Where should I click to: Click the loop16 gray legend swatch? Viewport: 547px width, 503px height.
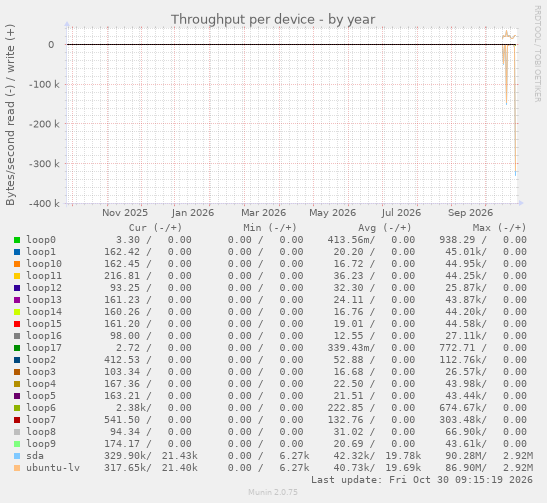(x=17, y=336)
